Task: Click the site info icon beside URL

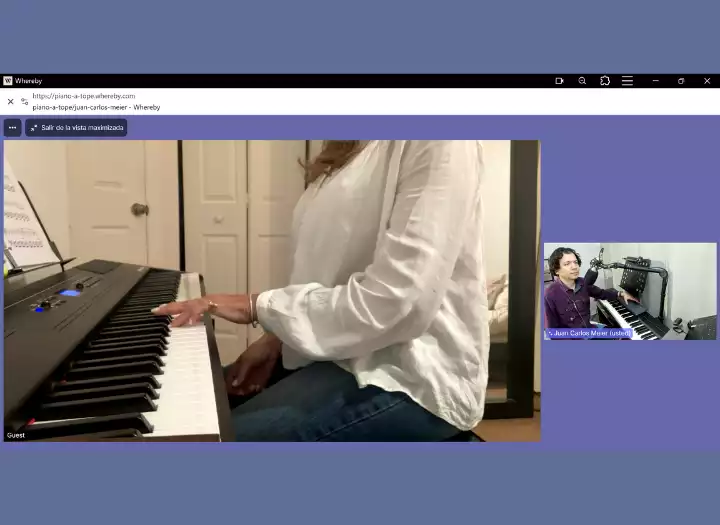Action: (24, 101)
